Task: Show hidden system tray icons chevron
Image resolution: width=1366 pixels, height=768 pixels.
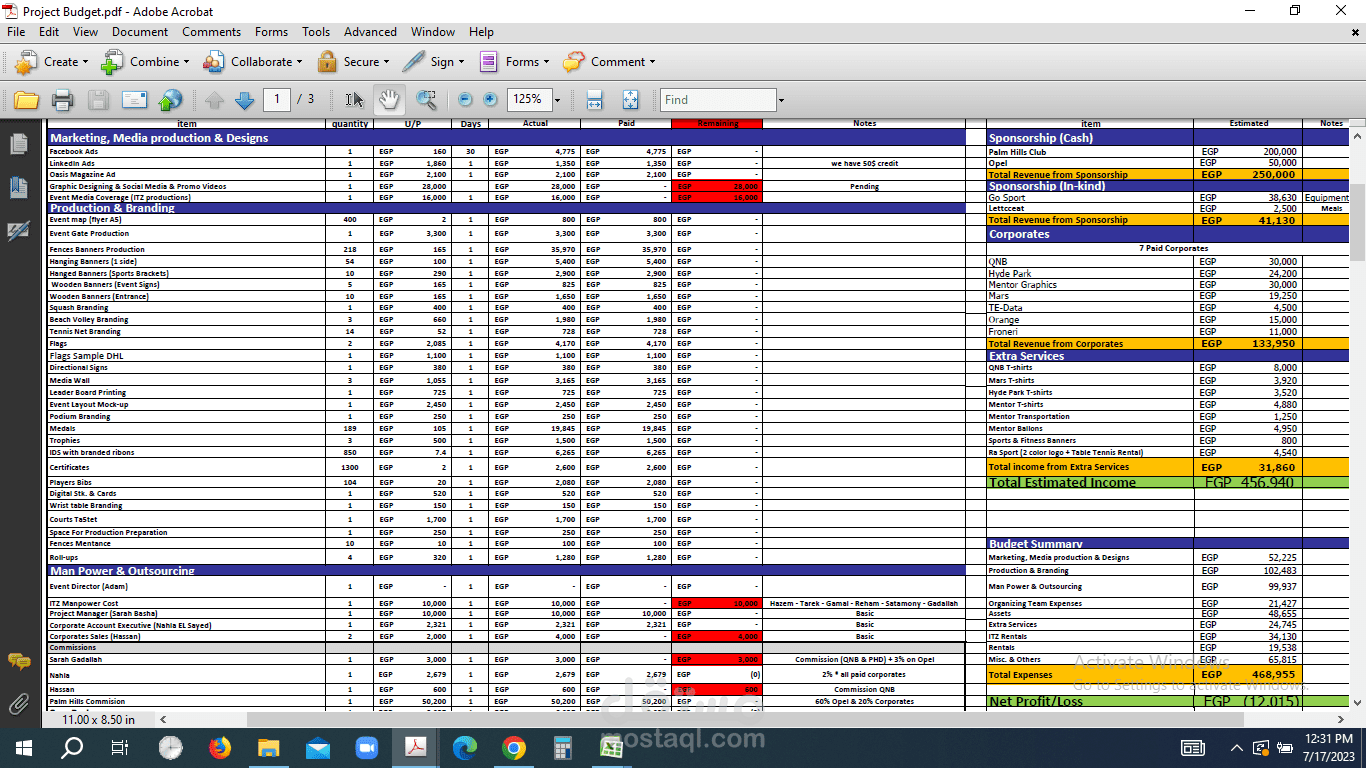Action: point(1237,748)
